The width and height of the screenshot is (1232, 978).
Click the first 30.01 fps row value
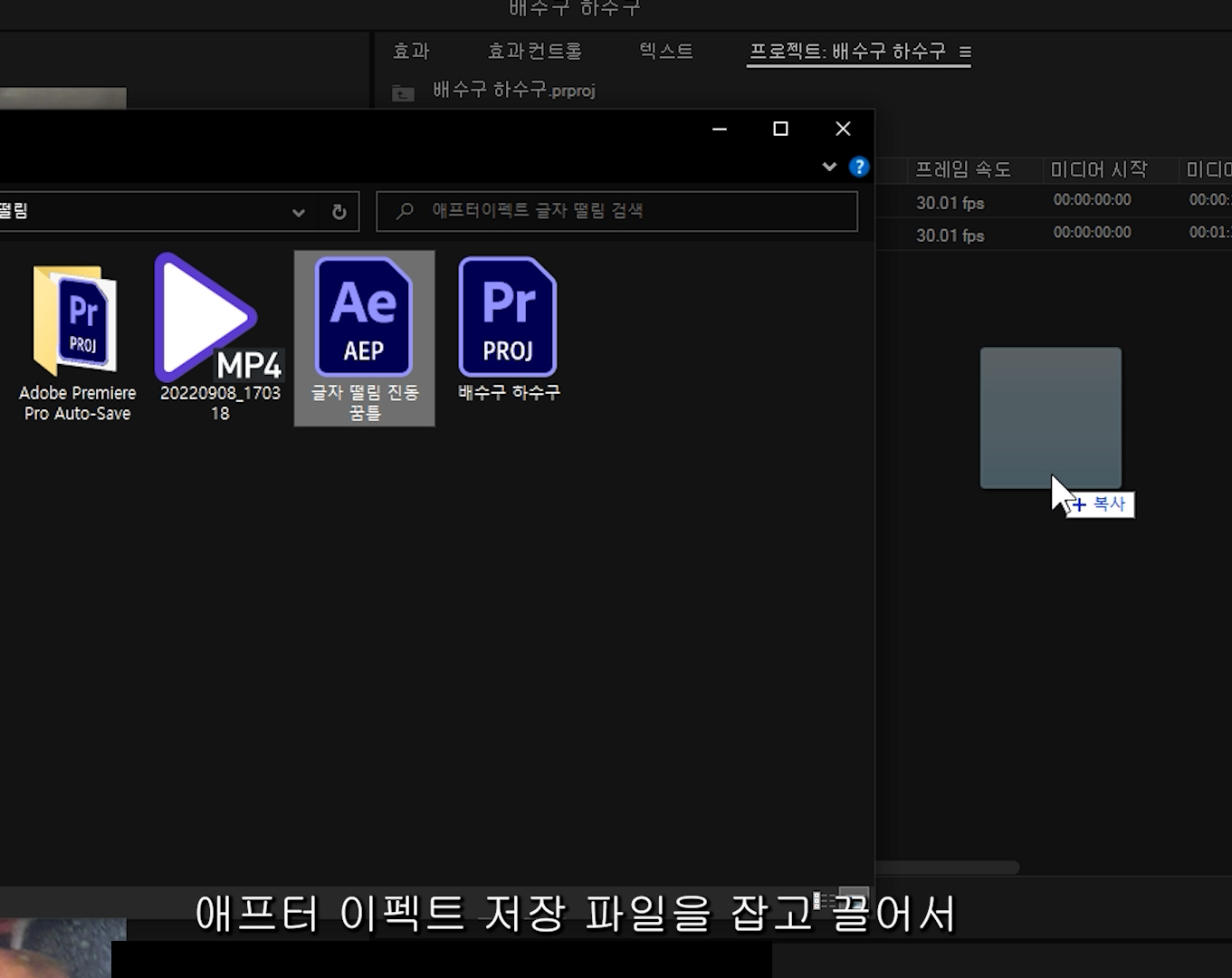point(950,203)
